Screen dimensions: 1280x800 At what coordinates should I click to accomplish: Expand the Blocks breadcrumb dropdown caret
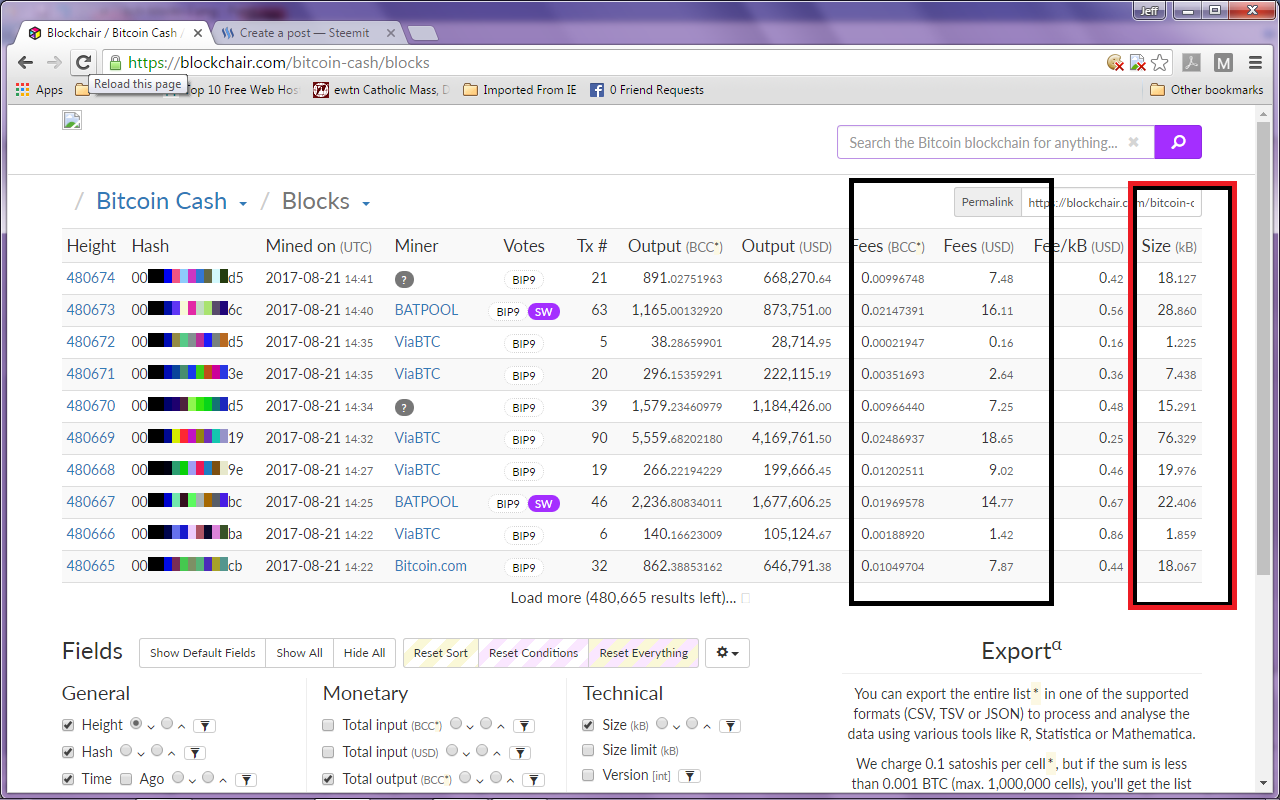(365, 204)
